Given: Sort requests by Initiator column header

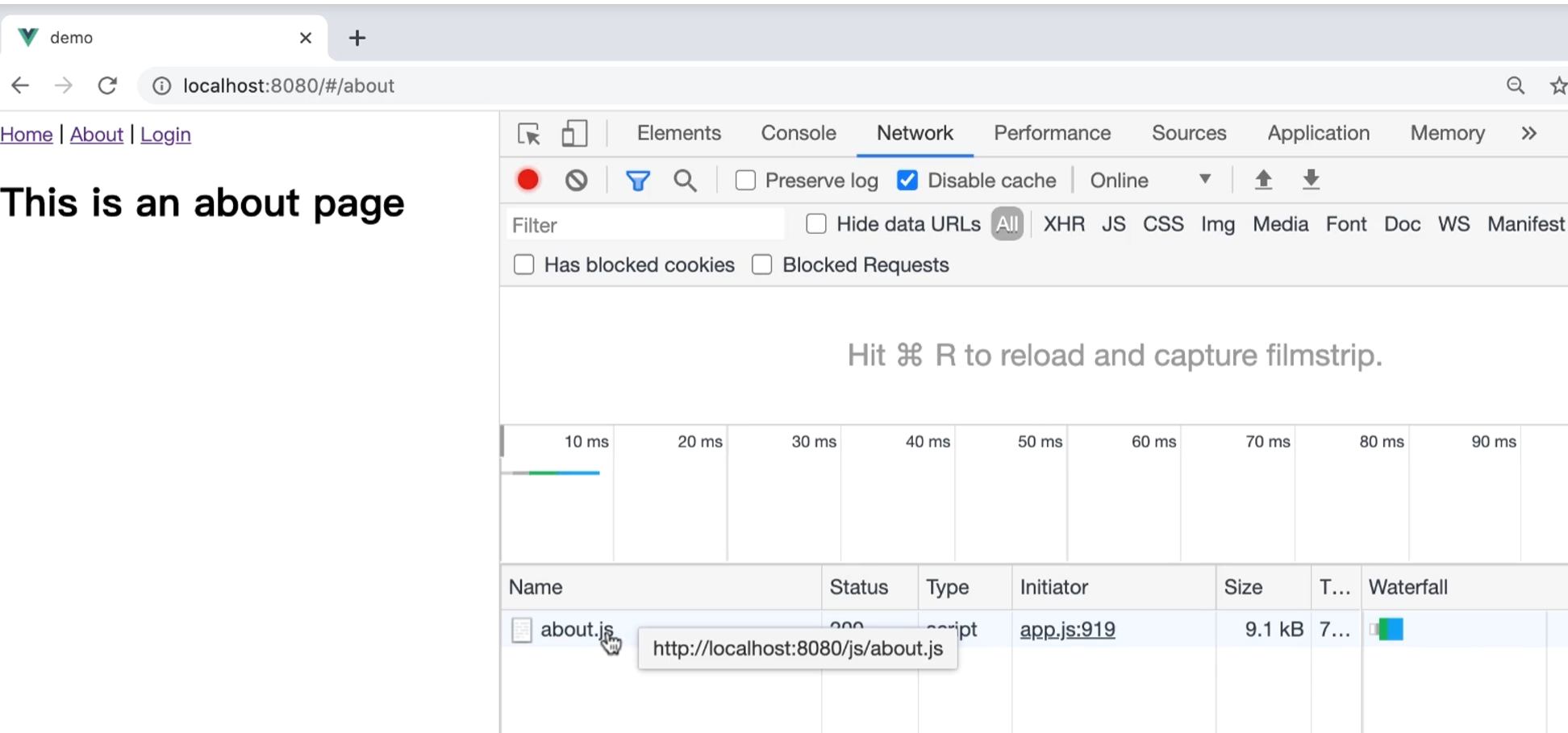Looking at the screenshot, I should pyautogui.click(x=1114, y=587).
